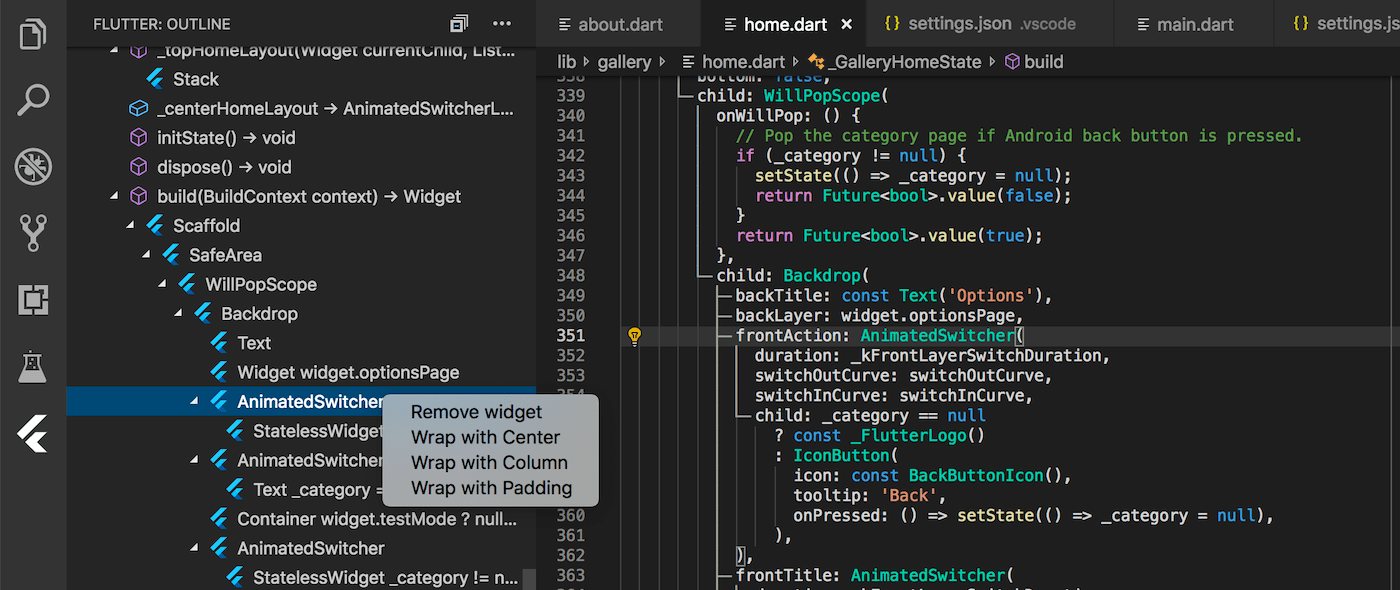Click the lib breadcrumb above the editor
This screenshot has width=1400, height=590.
point(566,61)
